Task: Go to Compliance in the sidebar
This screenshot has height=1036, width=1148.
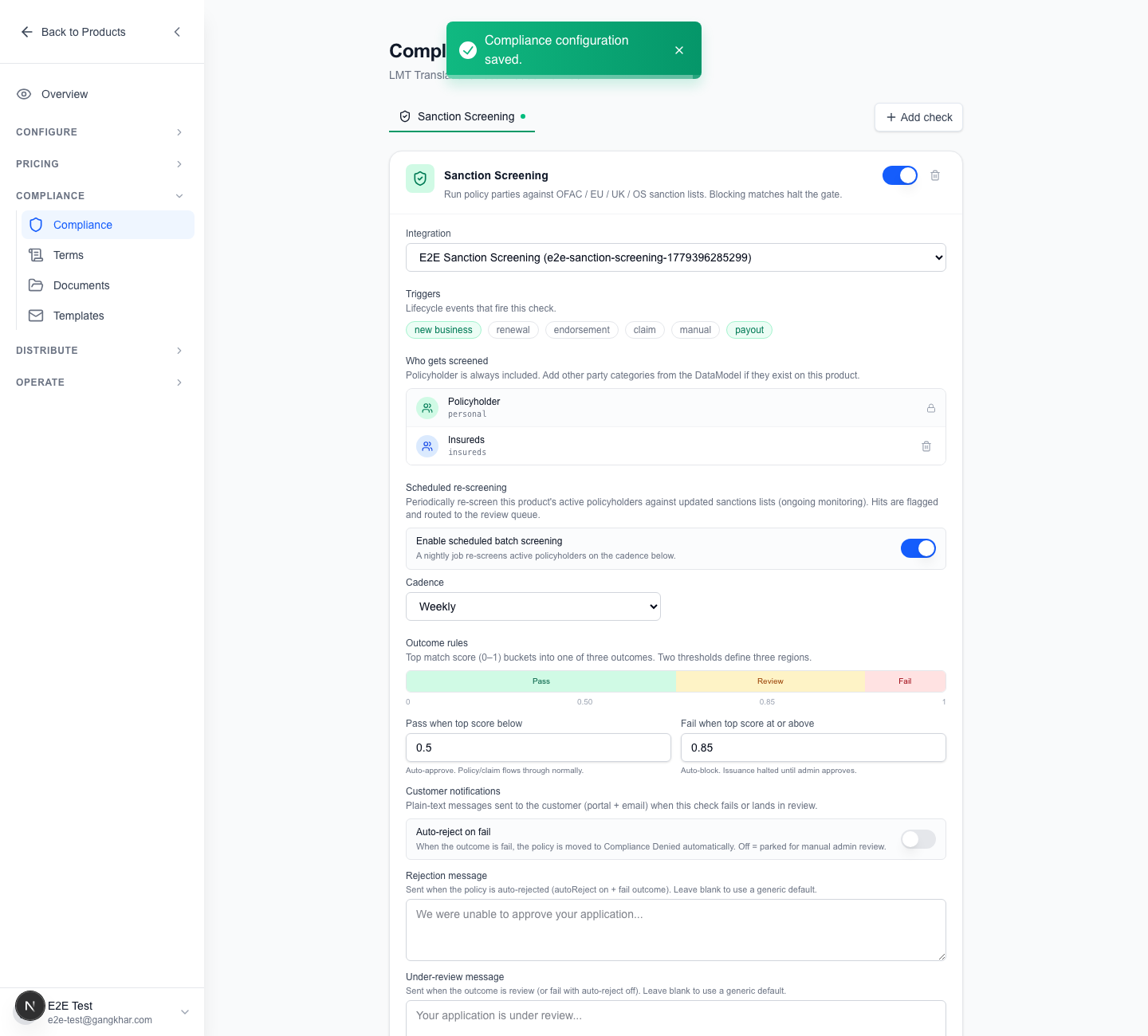Action: [x=108, y=225]
